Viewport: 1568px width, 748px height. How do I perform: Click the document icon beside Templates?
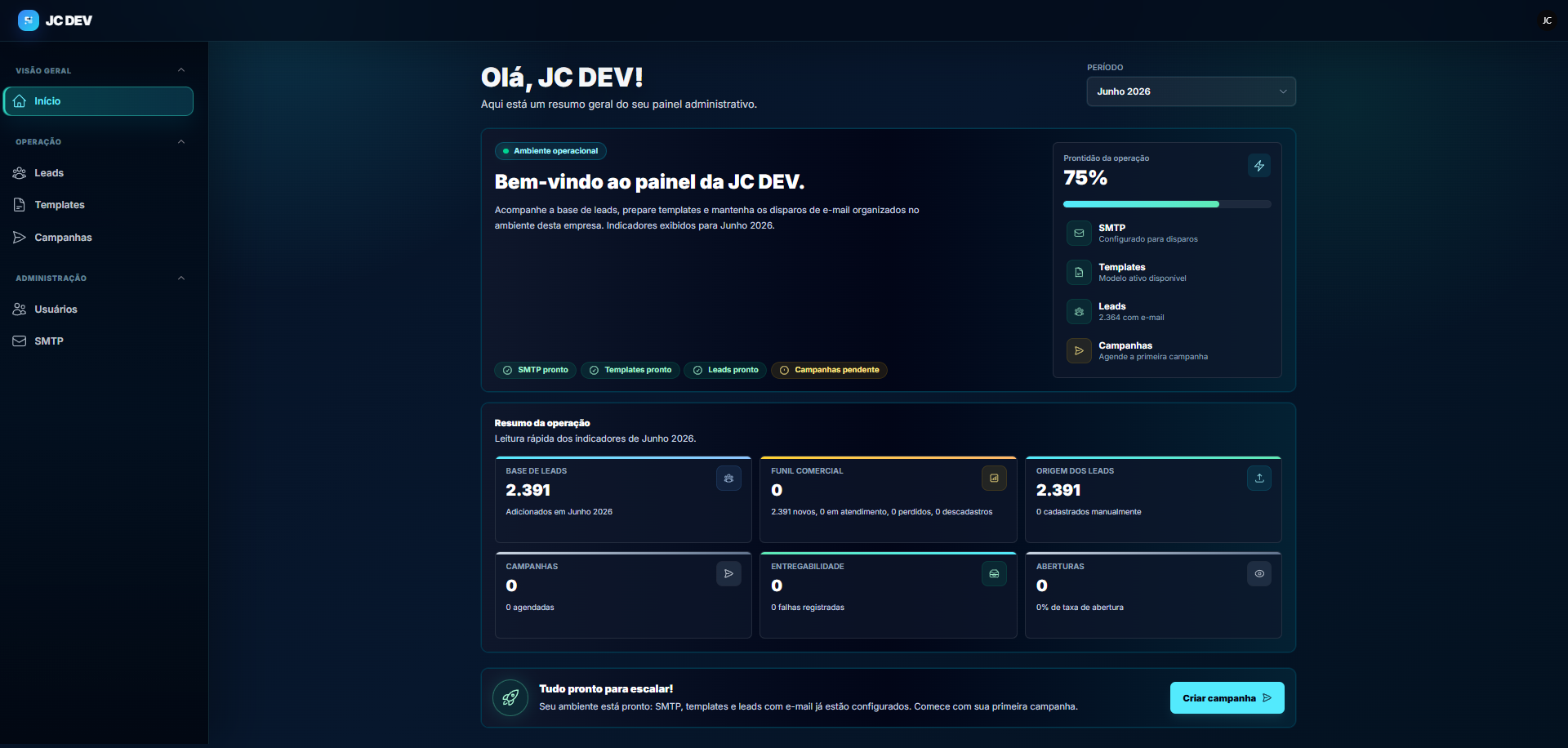pos(20,205)
